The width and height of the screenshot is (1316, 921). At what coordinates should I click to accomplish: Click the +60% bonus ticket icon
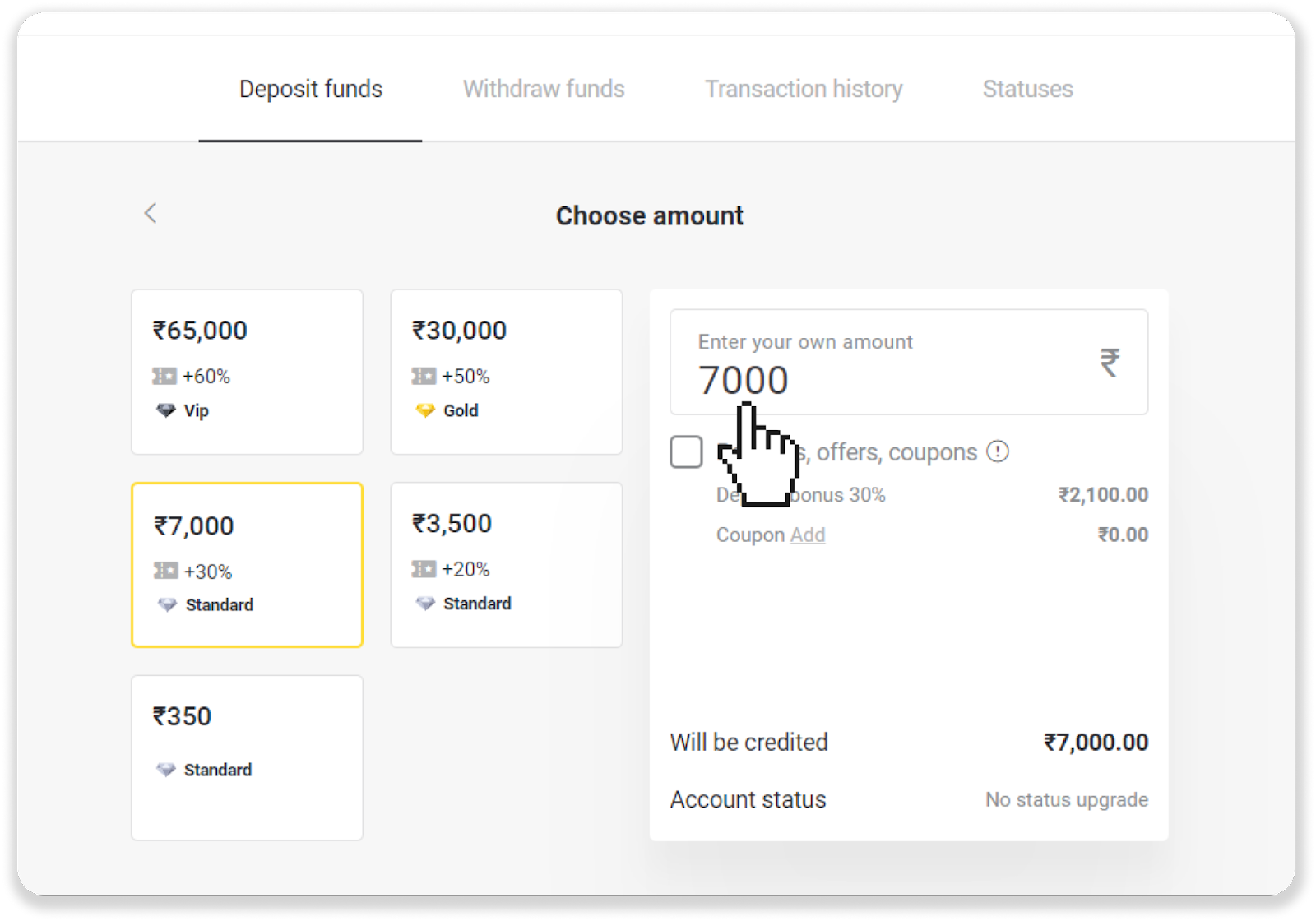pos(164,377)
